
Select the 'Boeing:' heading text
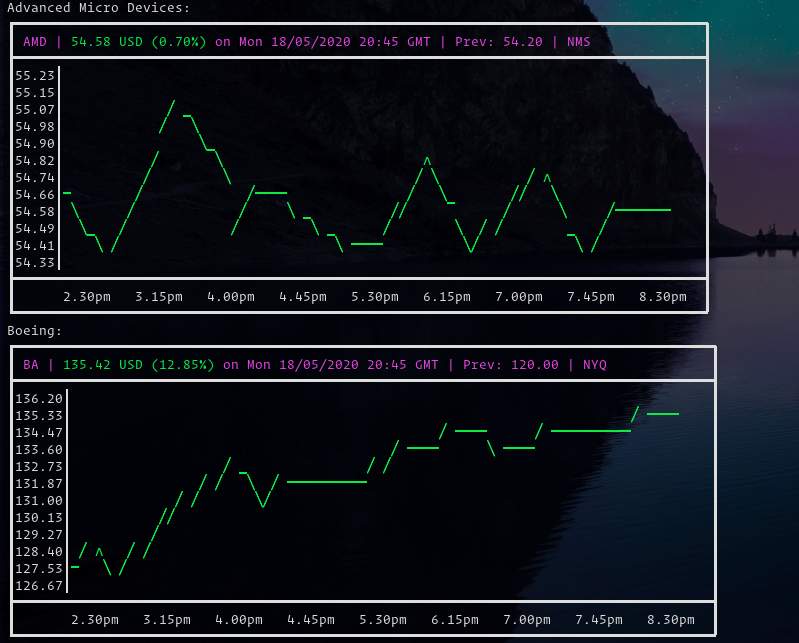point(35,331)
